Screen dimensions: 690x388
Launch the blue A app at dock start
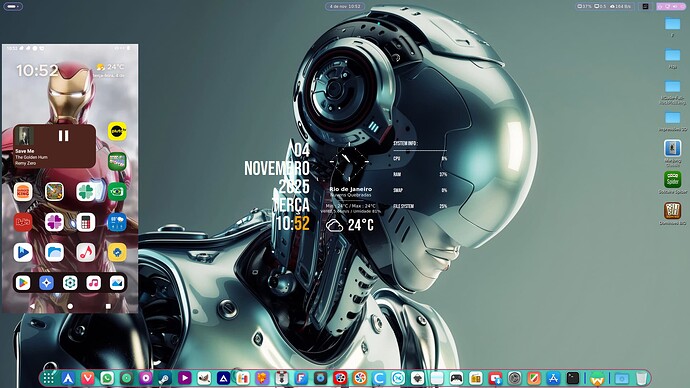click(68, 378)
